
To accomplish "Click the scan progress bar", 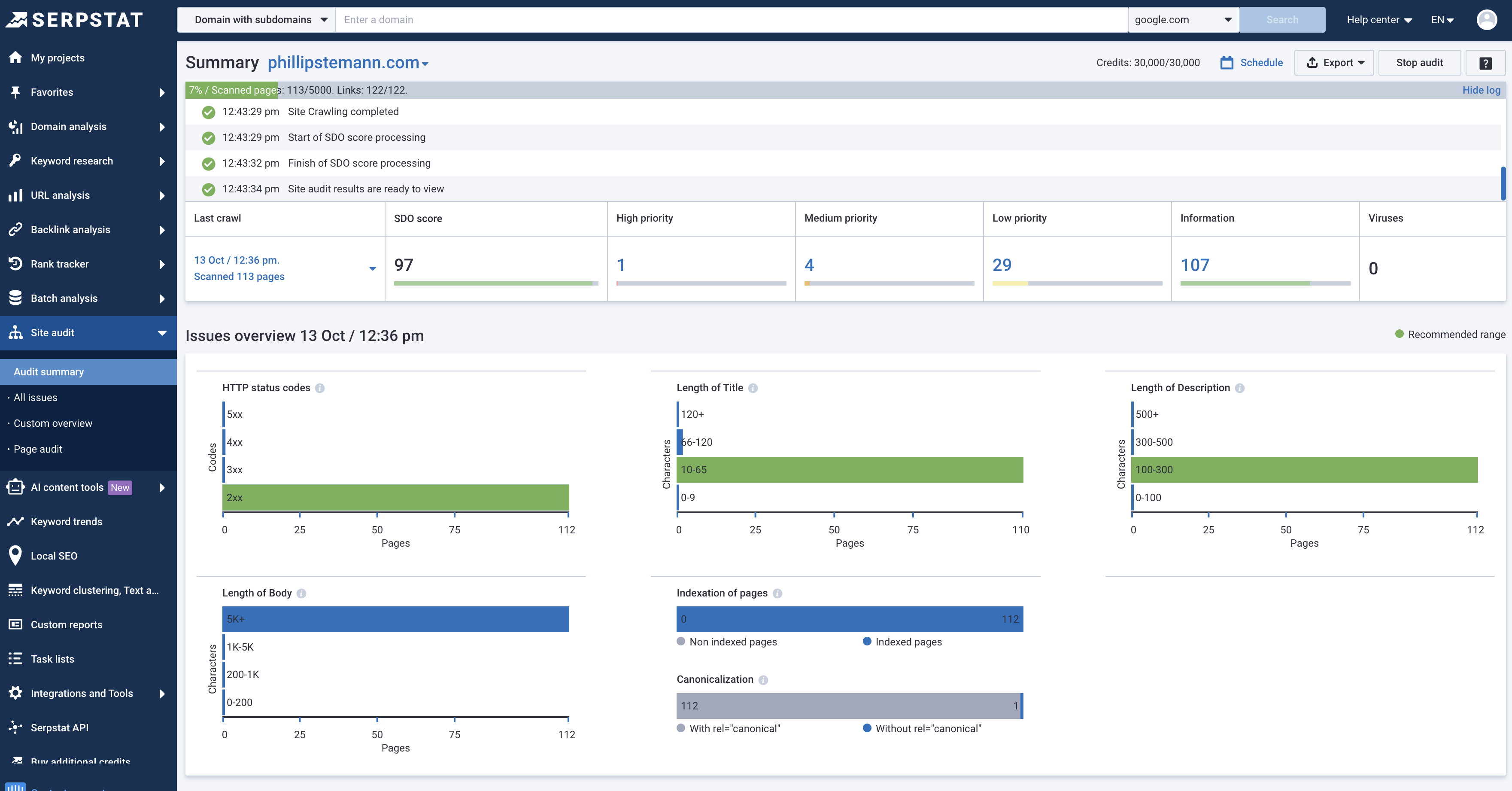I will [845, 90].
